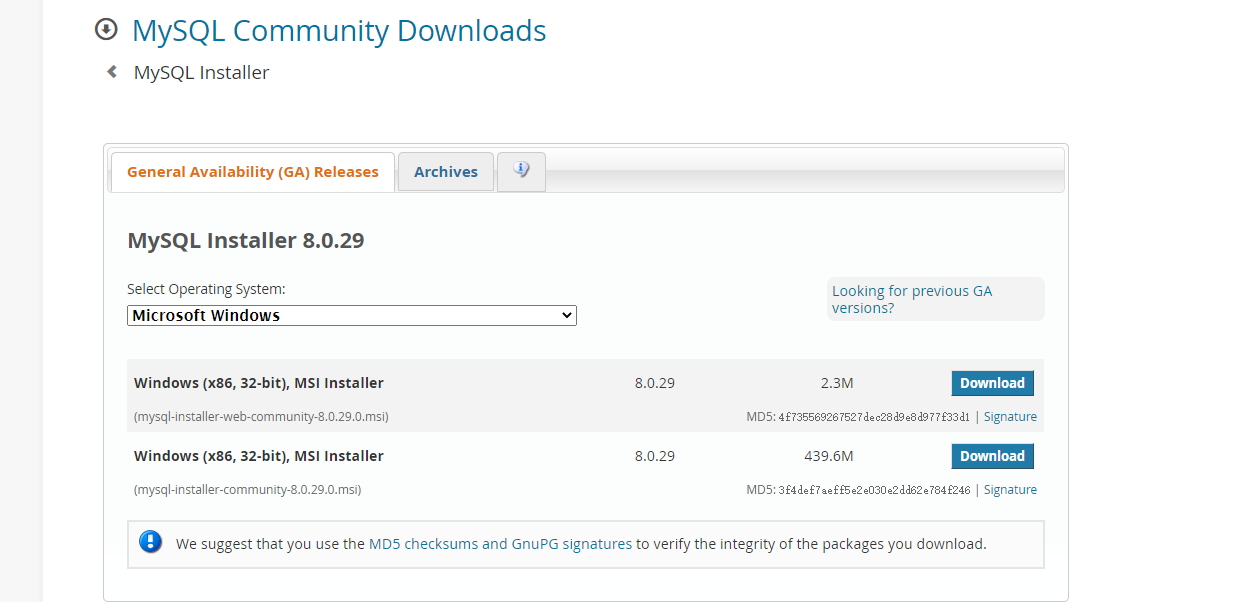The height and width of the screenshot is (602, 1245).
Task: Click the blue info icon in the suggestion box
Action: point(150,543)
